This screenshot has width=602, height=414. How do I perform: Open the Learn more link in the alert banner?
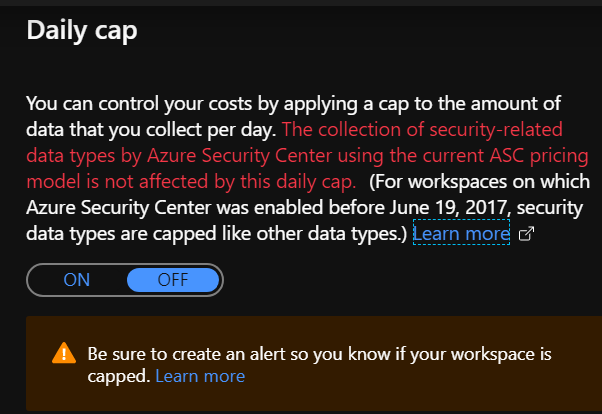pyautogui.click(x=200, y=376)
